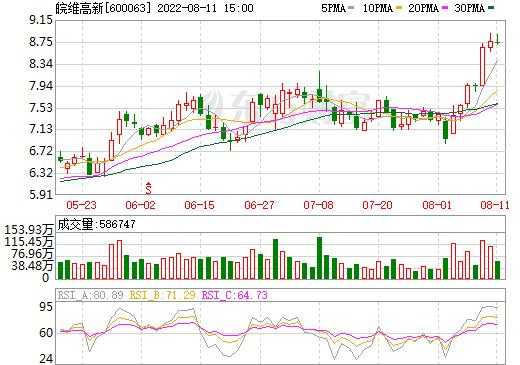Select the RSI_C:64.73 indicator label
Viewport: 520px width, 365px height.
pos(235,295)
